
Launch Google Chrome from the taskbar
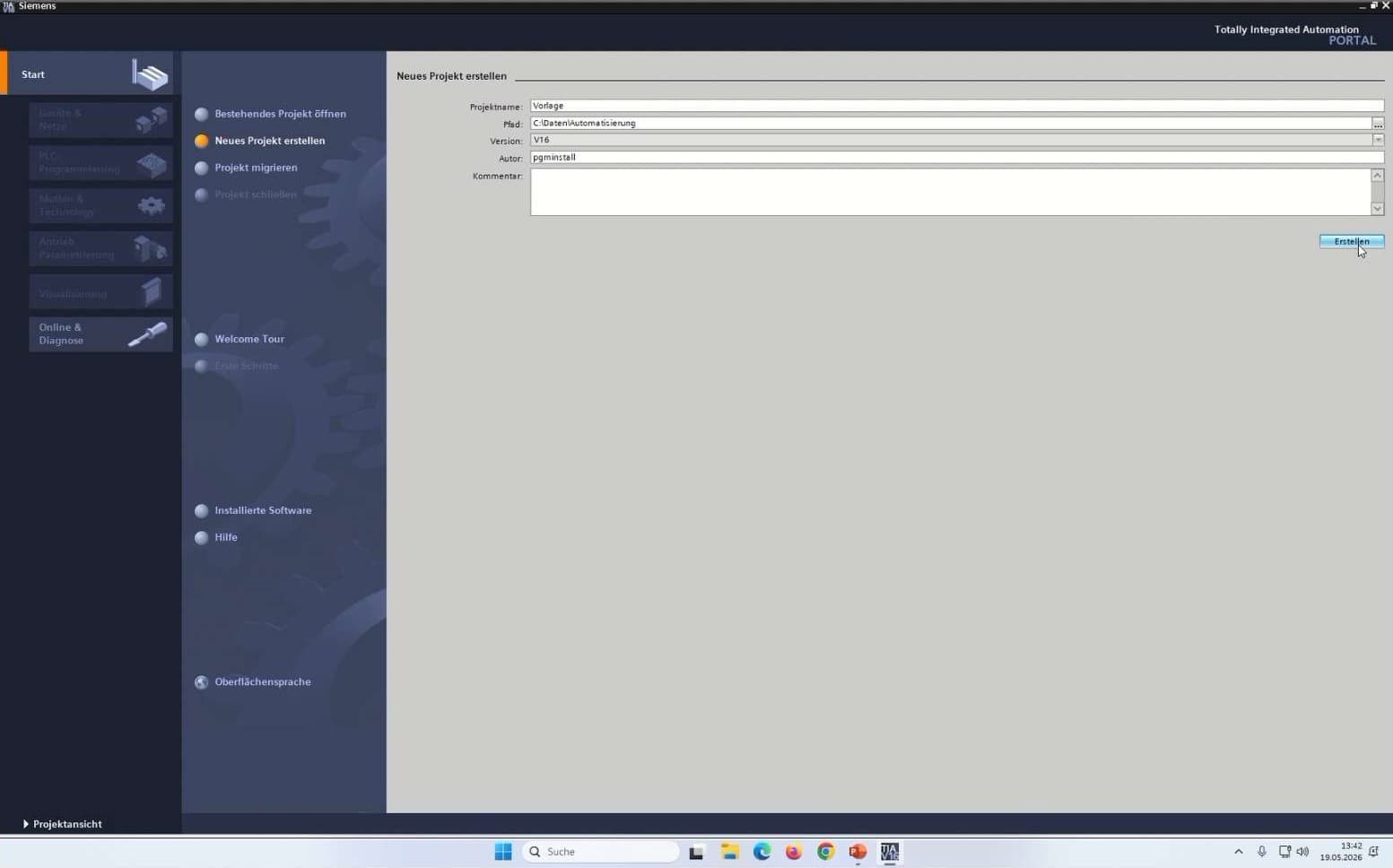(826, 852)
